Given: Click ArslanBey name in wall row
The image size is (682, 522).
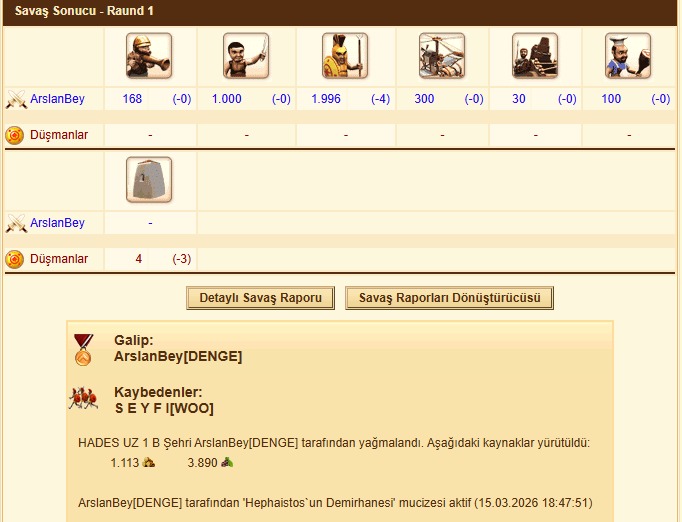Looking at the screenshot, I should tap(57, 223).
